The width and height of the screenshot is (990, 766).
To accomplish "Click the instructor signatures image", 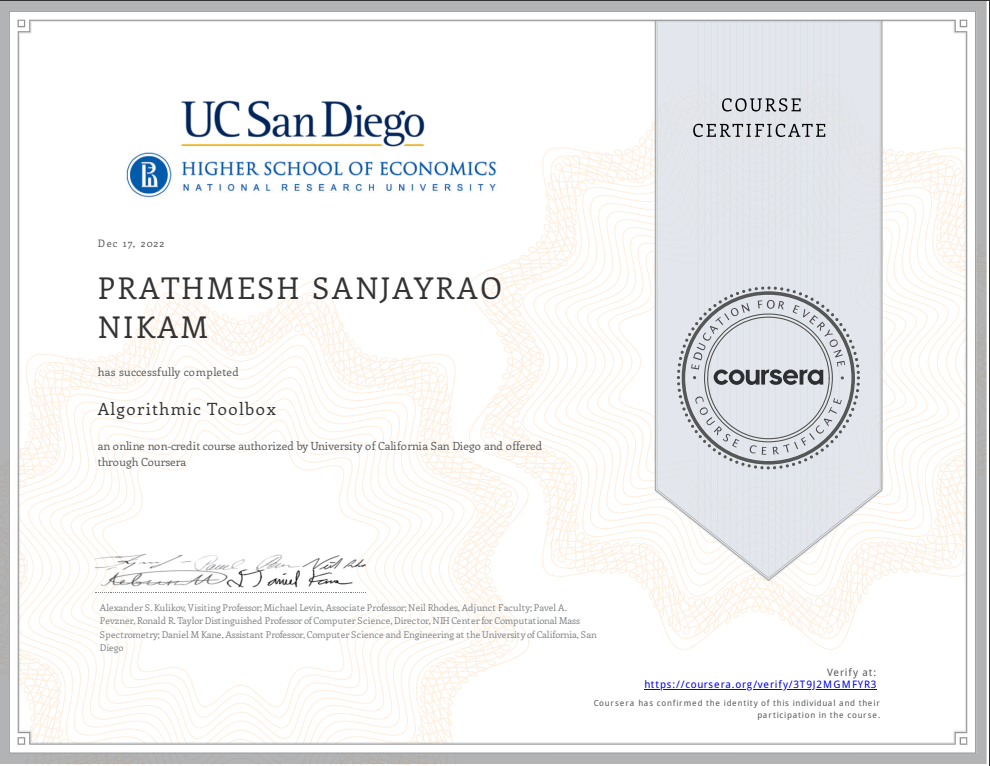I will (x=231, y=572).
